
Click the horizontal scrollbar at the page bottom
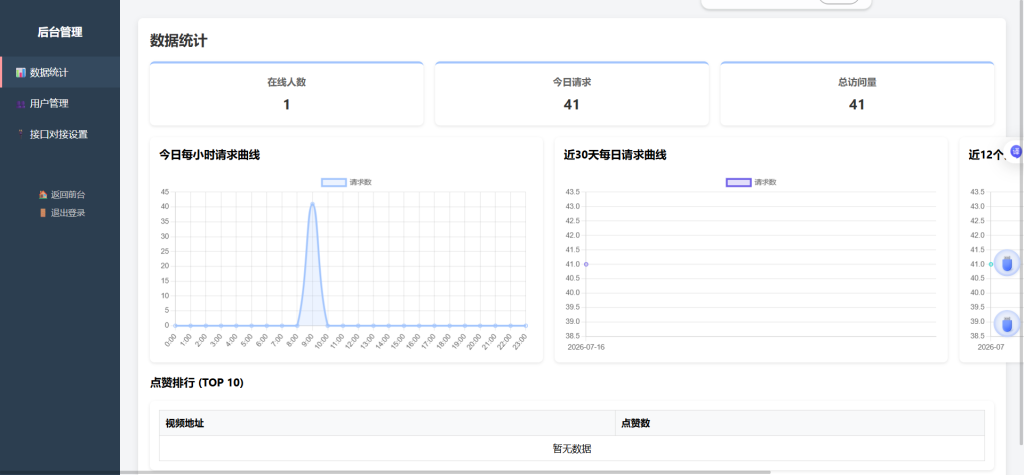click(x=445, y=472)
